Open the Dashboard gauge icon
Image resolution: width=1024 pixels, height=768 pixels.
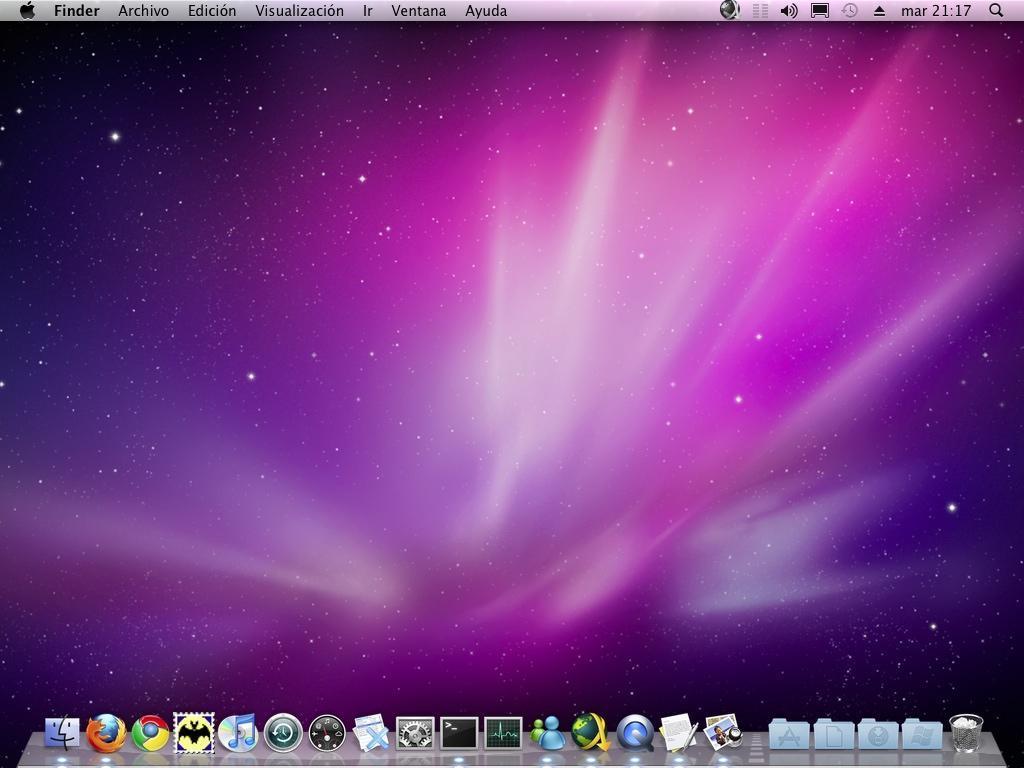click(x=327, y=733)
